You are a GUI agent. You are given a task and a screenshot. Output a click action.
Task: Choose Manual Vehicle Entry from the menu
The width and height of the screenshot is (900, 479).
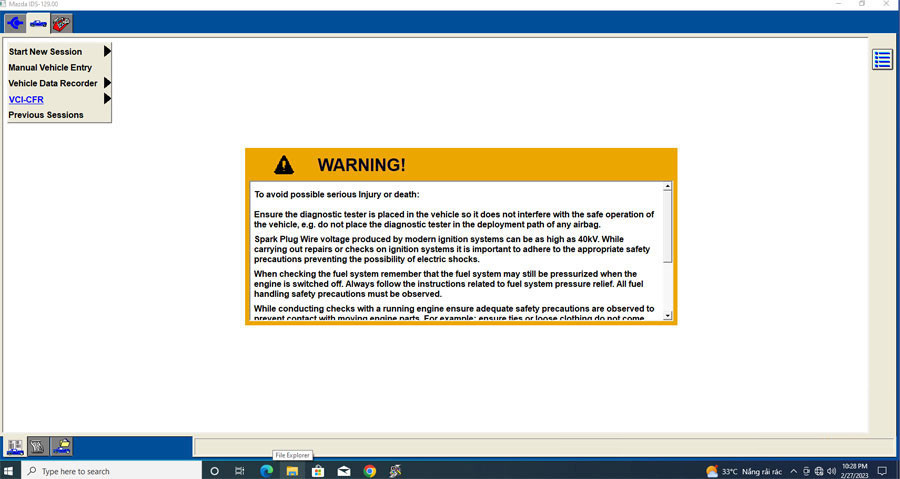50,67
